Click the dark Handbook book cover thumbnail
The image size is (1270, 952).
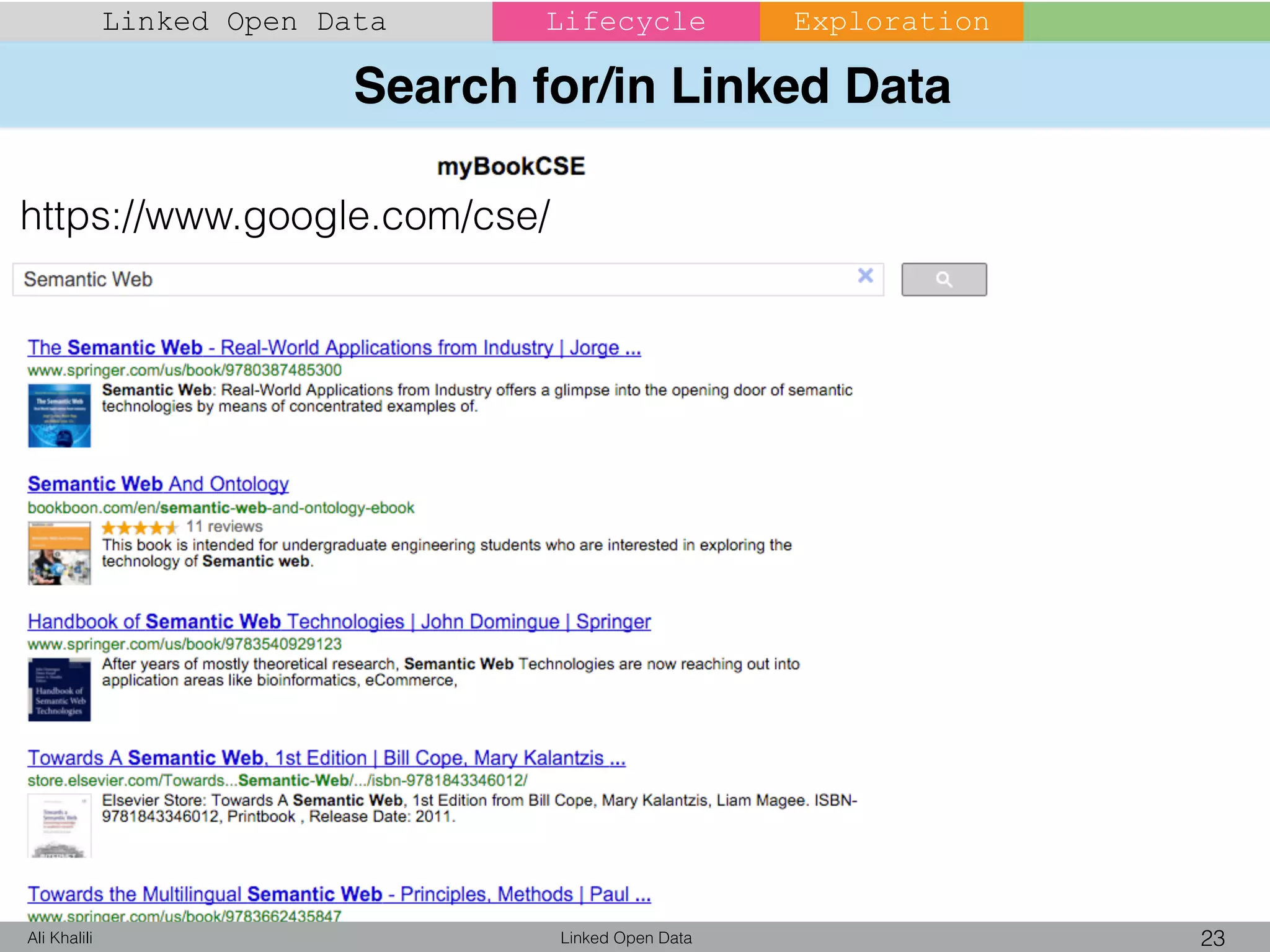tap(60, 689)
